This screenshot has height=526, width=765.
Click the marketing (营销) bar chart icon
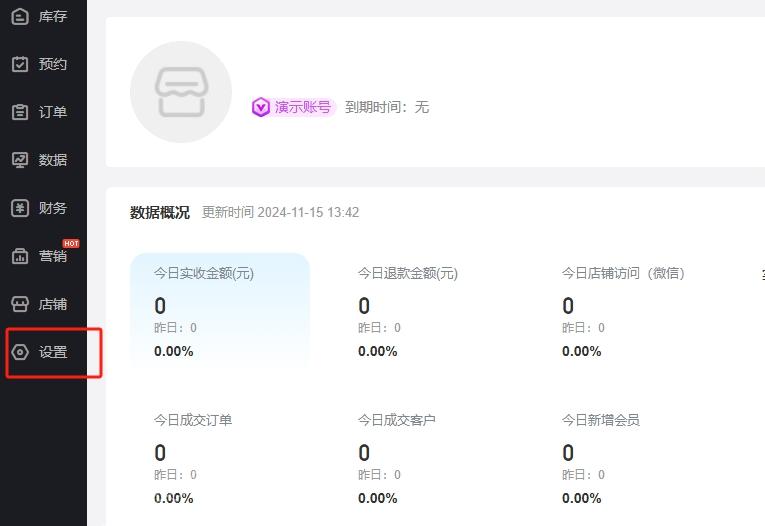coord(20,256)
